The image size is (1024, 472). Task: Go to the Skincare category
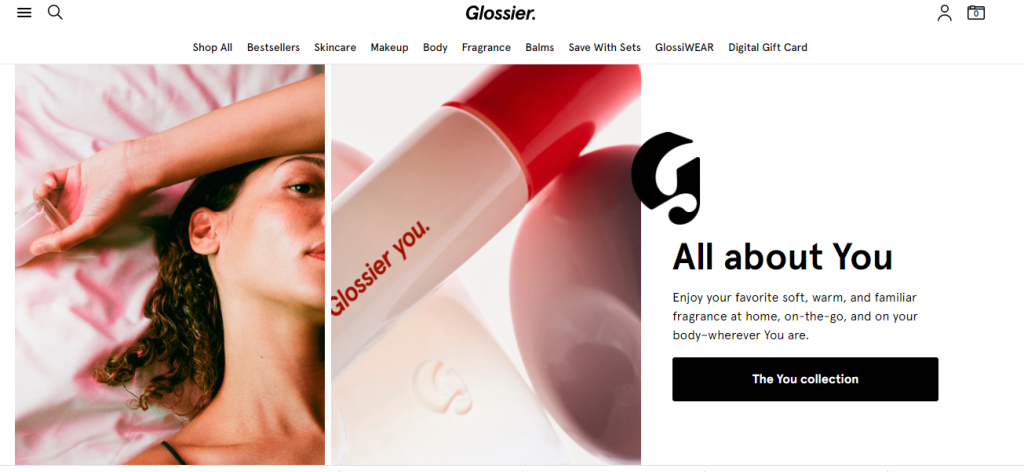335,48
